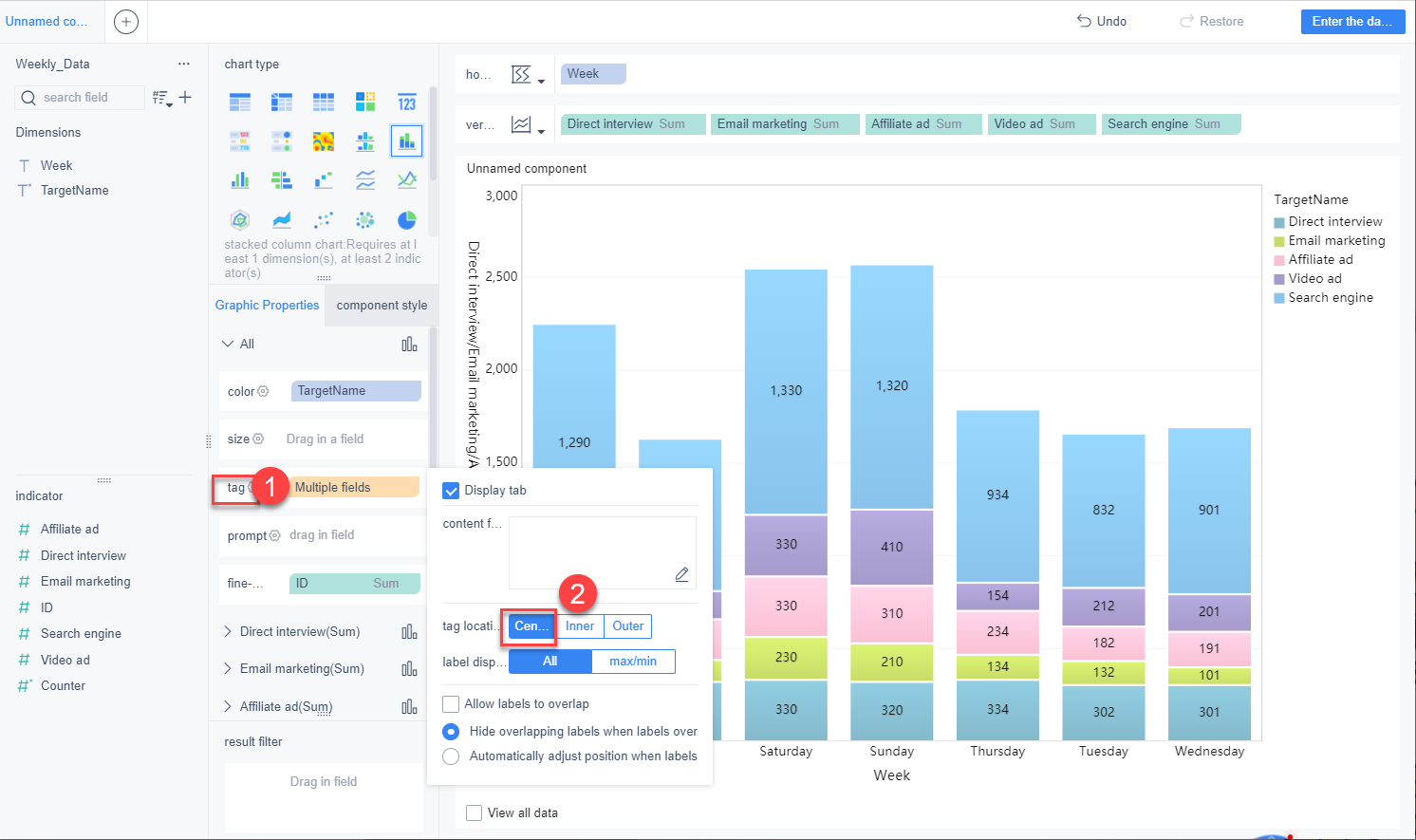Choose the bubble chart type icon
This screenshot has width=1416, height=840.
pyautogui.click(x=365, y=220)
